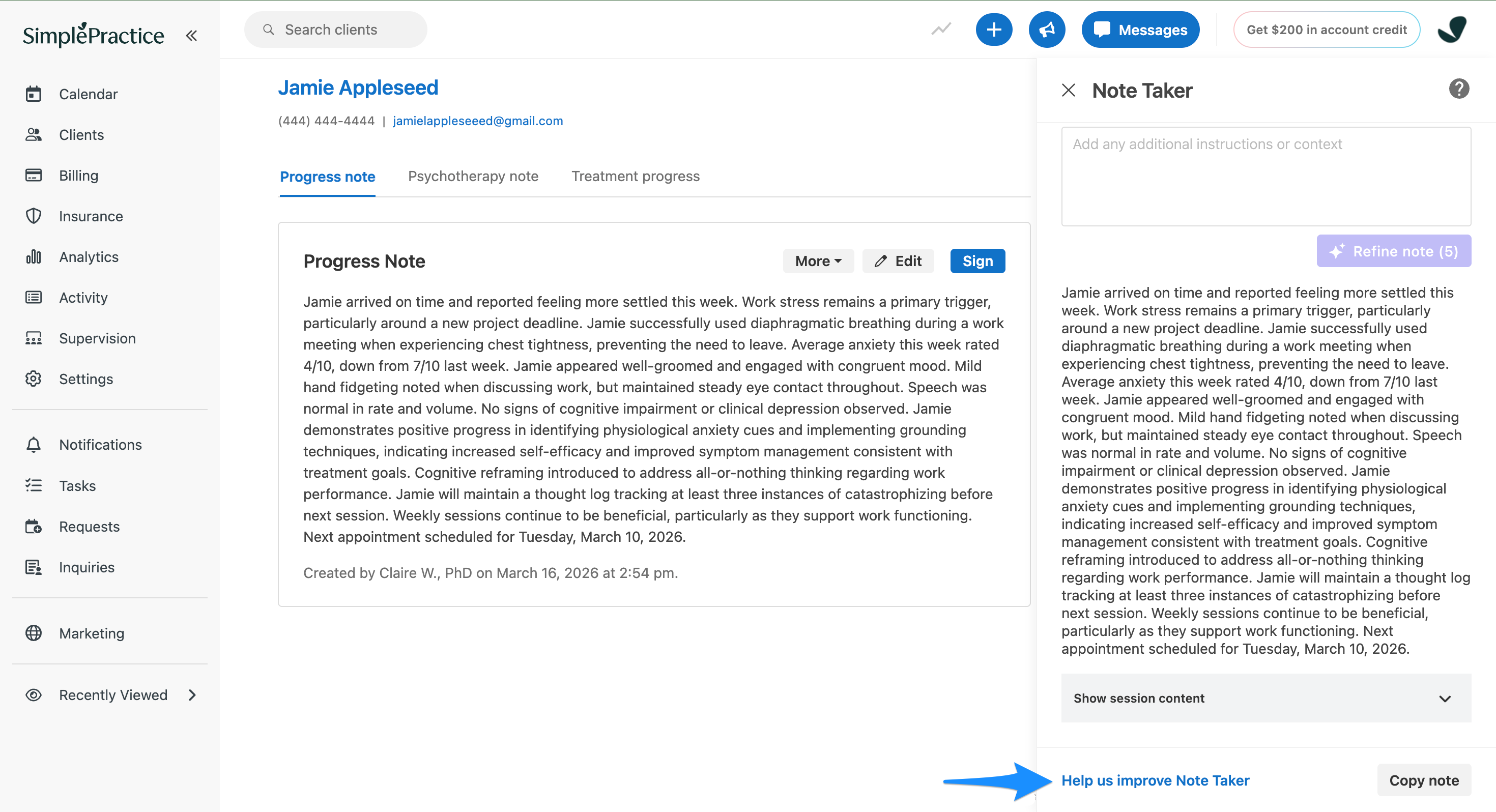Viewport: 1496px width, 812px height.
Task: Expand the Recently Viewed list
Action: click(x=192, y=695)
